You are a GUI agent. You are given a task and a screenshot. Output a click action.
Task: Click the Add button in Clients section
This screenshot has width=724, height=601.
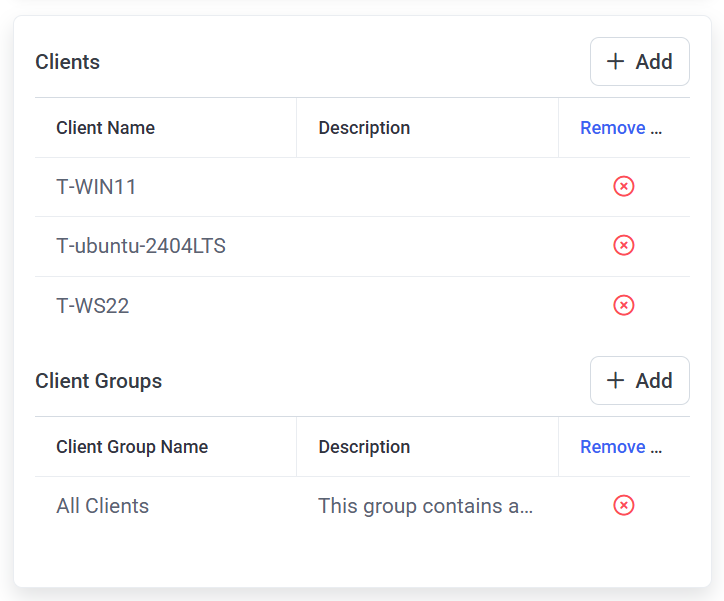639,62
